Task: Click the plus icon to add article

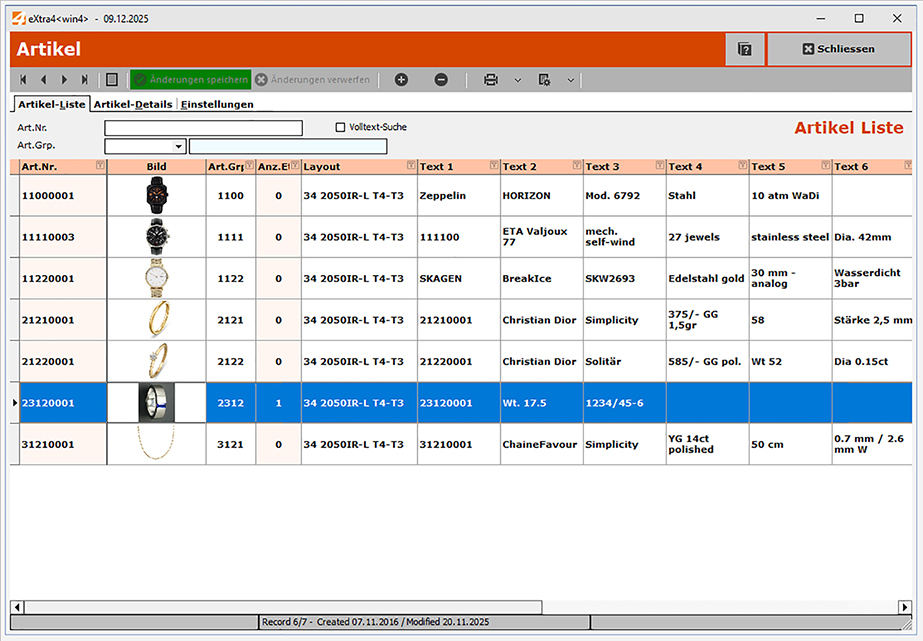Action: pos(401,80)
